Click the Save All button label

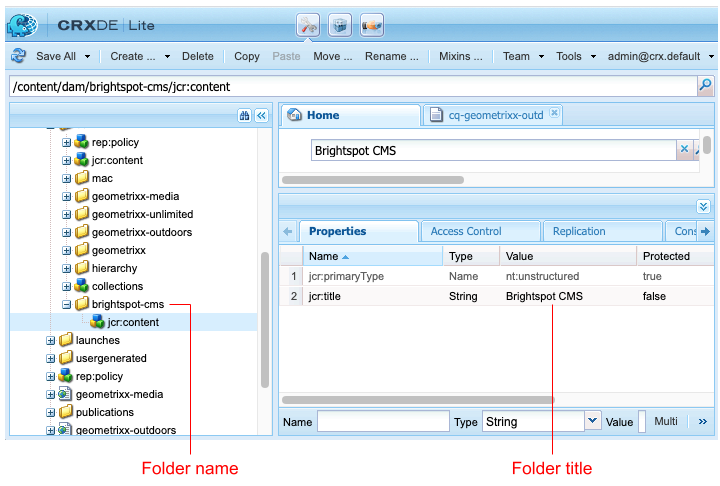click(x=56, y=56)
